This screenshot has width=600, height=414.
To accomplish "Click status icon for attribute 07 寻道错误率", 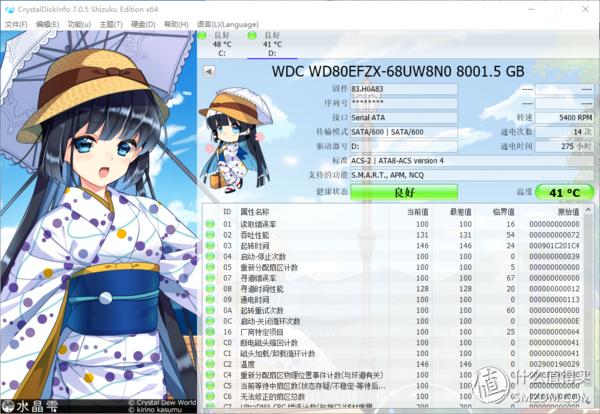I will pyautogui.click(x=210, y=277).
